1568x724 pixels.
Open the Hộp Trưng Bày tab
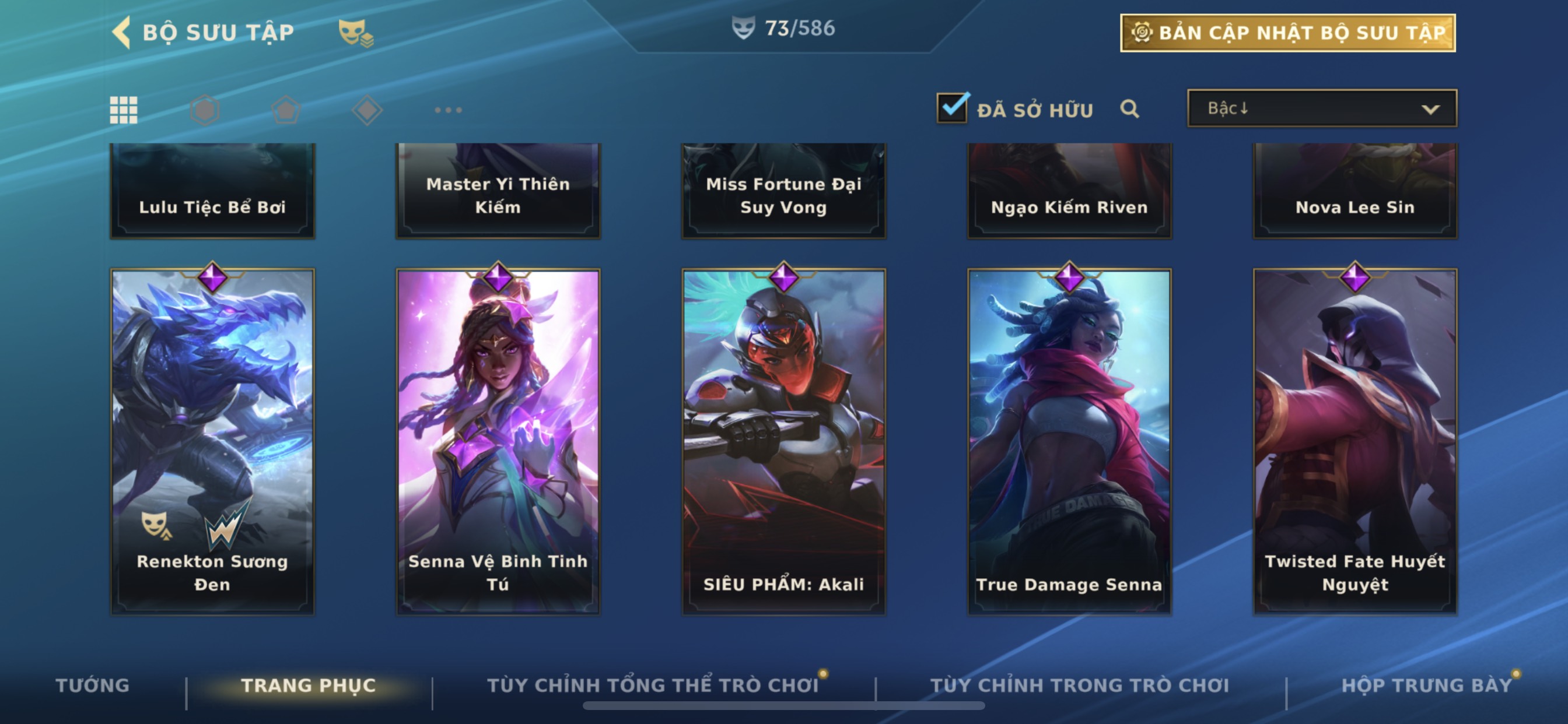1427,685
